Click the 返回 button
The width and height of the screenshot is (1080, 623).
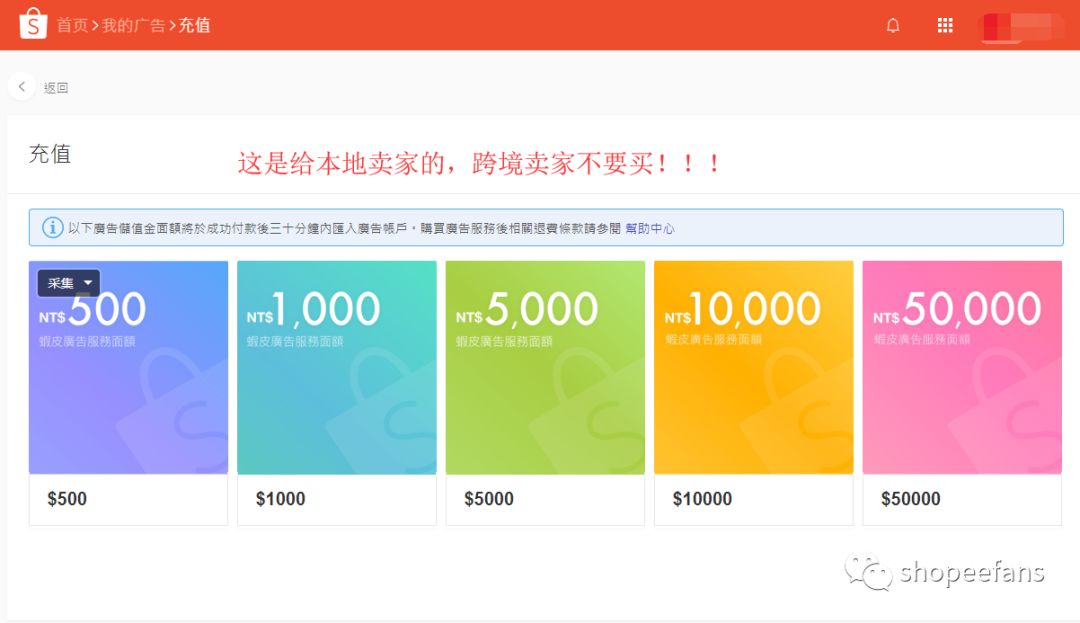(56, 87)
